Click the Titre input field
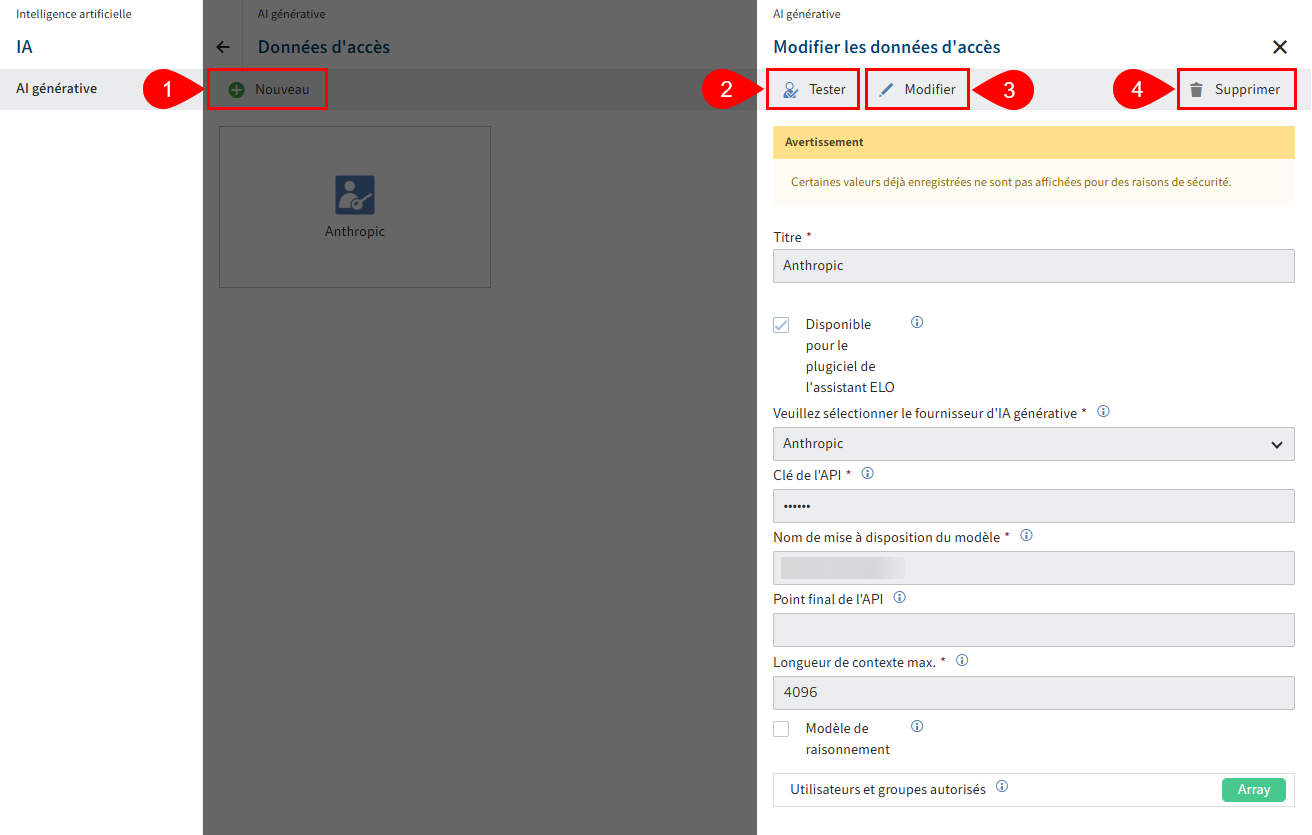Viewport: 1312px width, 835px height. pyautogui.click(x=1034, y=266)
